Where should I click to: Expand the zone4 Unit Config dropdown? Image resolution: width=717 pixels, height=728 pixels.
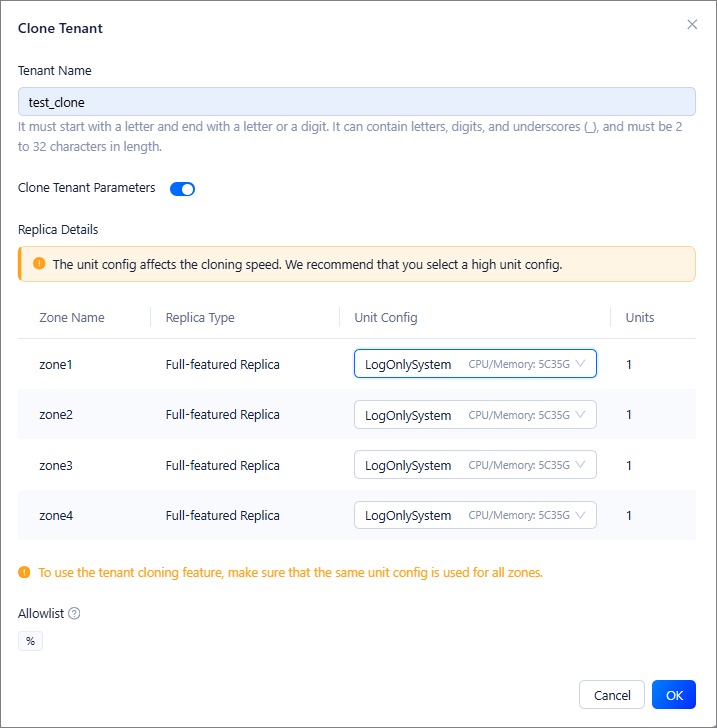click(475, 515)
